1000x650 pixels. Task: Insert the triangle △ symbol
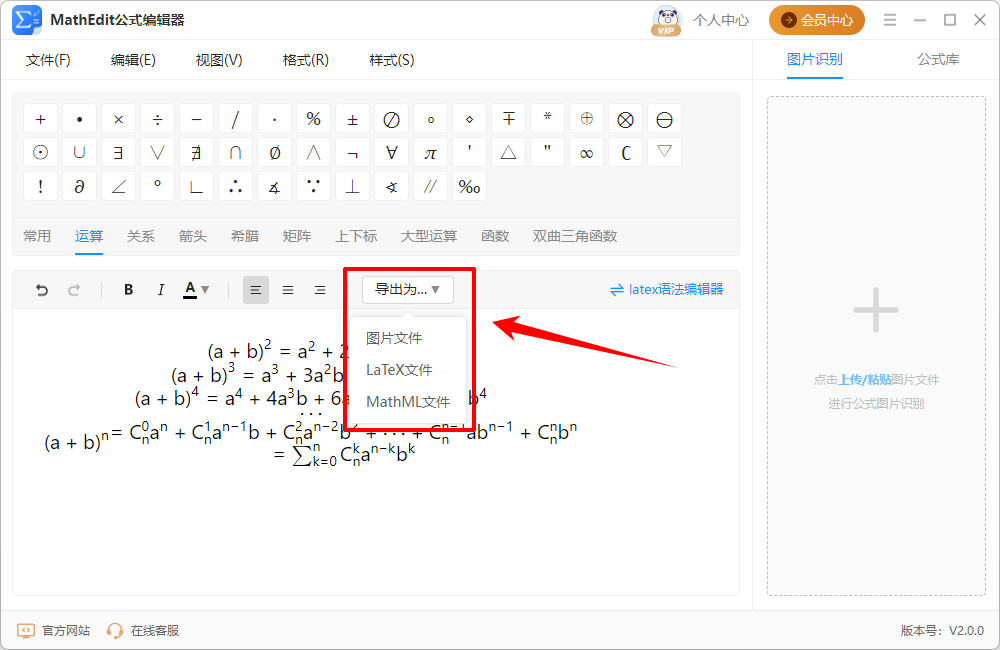click(508, 153)
